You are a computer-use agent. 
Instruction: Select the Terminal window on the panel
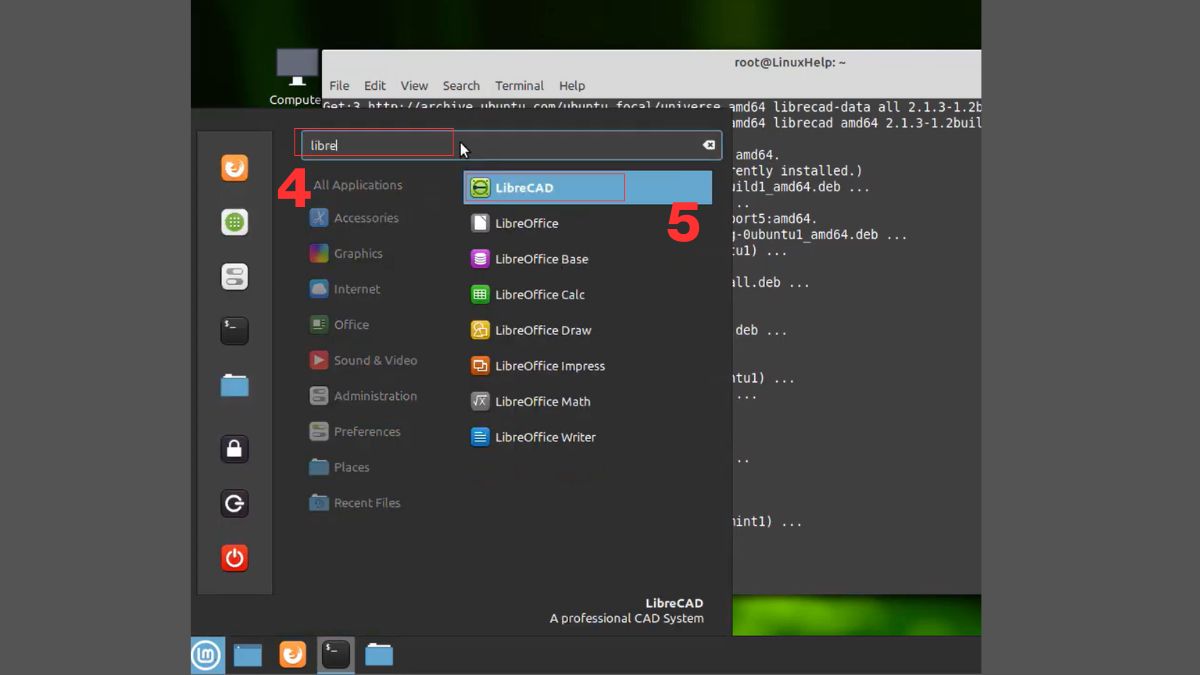[x=336, y=654]
